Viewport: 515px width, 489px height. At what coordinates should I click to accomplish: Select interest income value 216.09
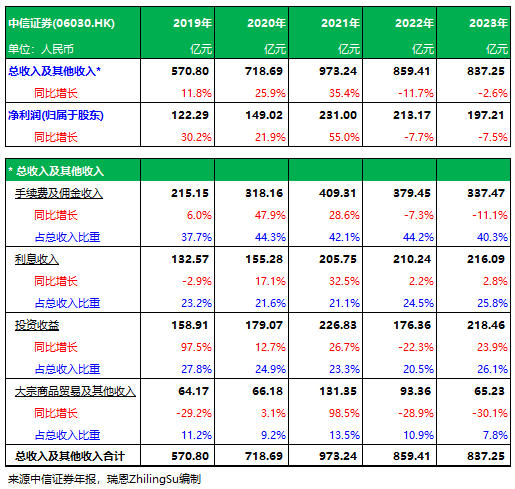pyautogui.click(x=486, y=259)
